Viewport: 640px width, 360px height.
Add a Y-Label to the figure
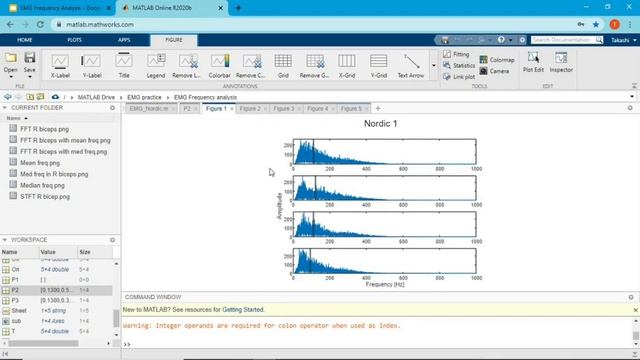pos(91,66)
